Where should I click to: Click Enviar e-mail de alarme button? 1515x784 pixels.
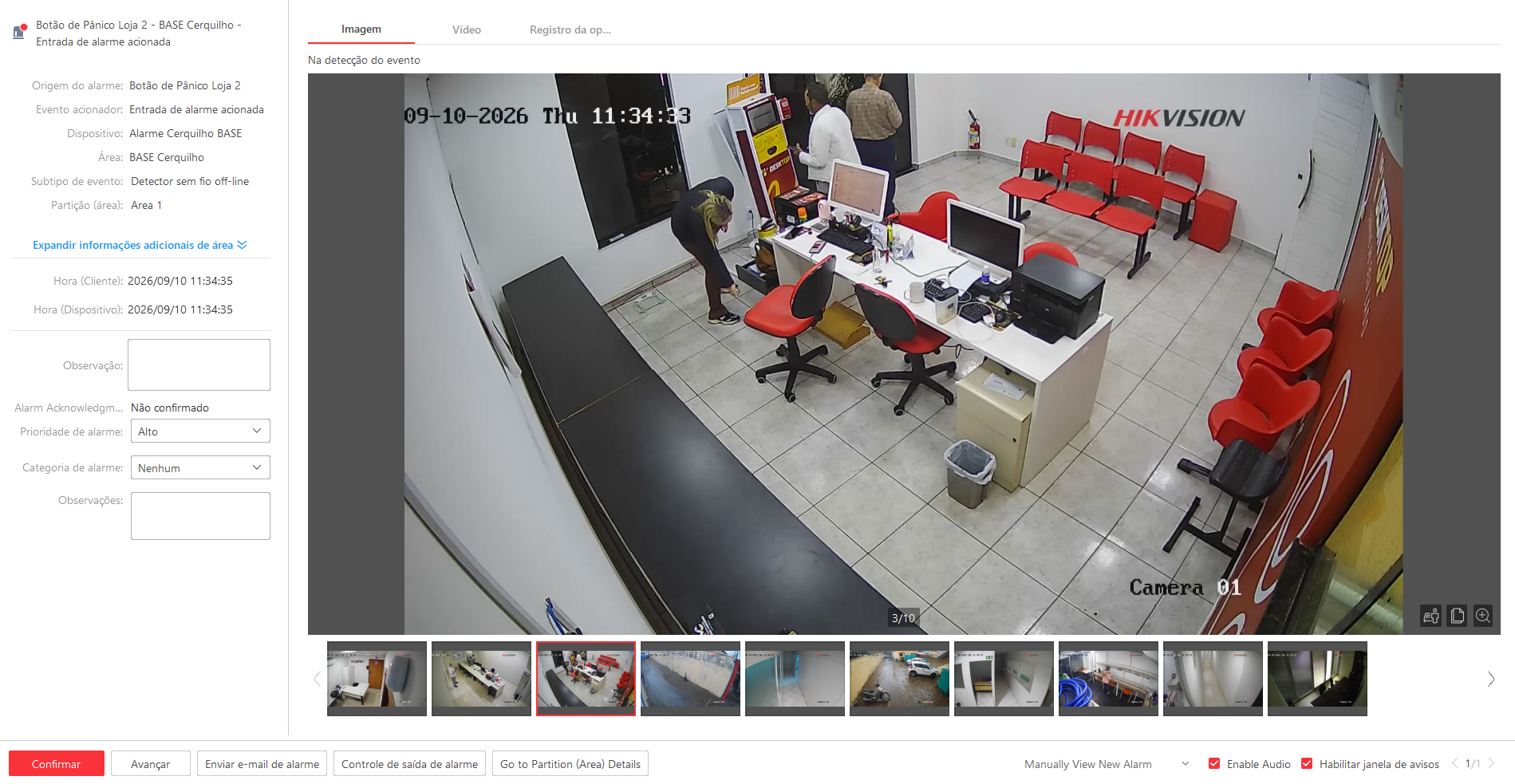tap(262, 763)
